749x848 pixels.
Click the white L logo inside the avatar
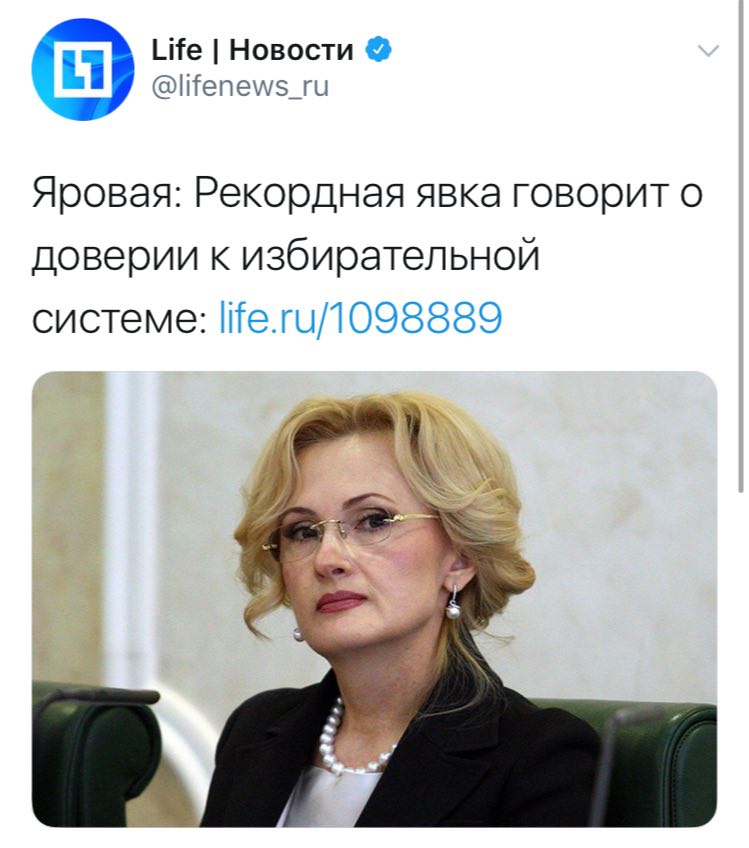[x=83, y=69]
